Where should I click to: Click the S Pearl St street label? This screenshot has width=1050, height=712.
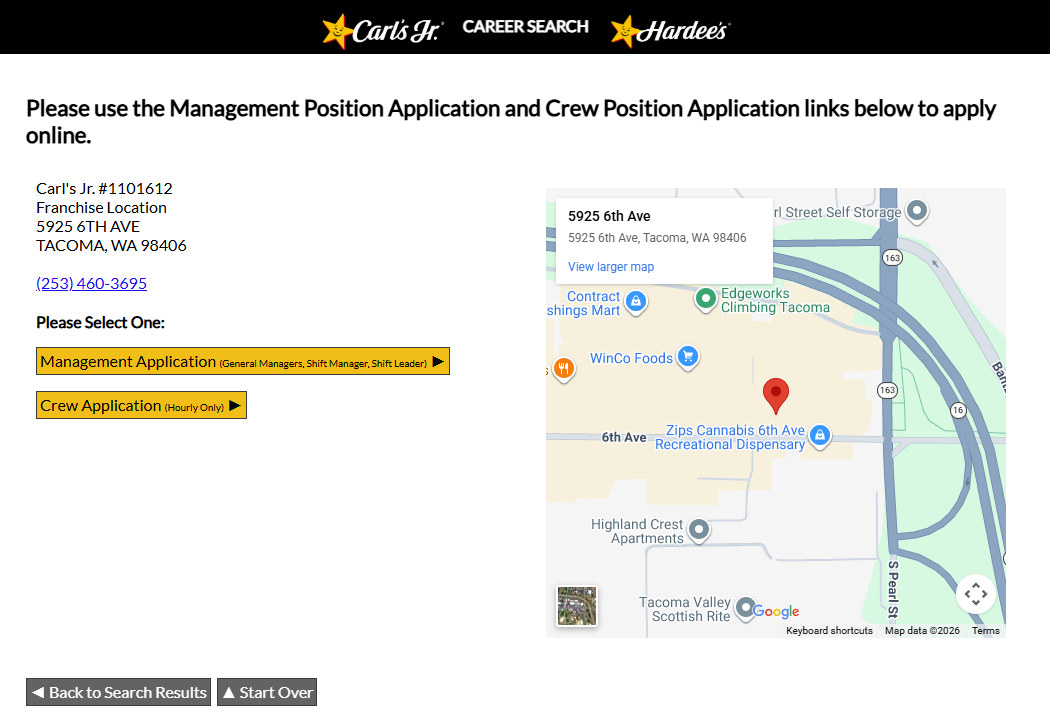[893, 589]
